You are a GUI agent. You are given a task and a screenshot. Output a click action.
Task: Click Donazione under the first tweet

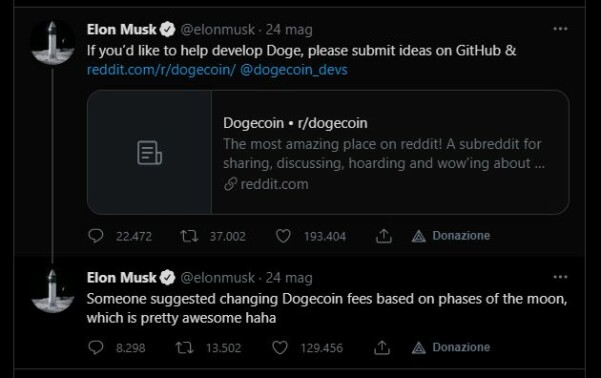coord(451,236)
